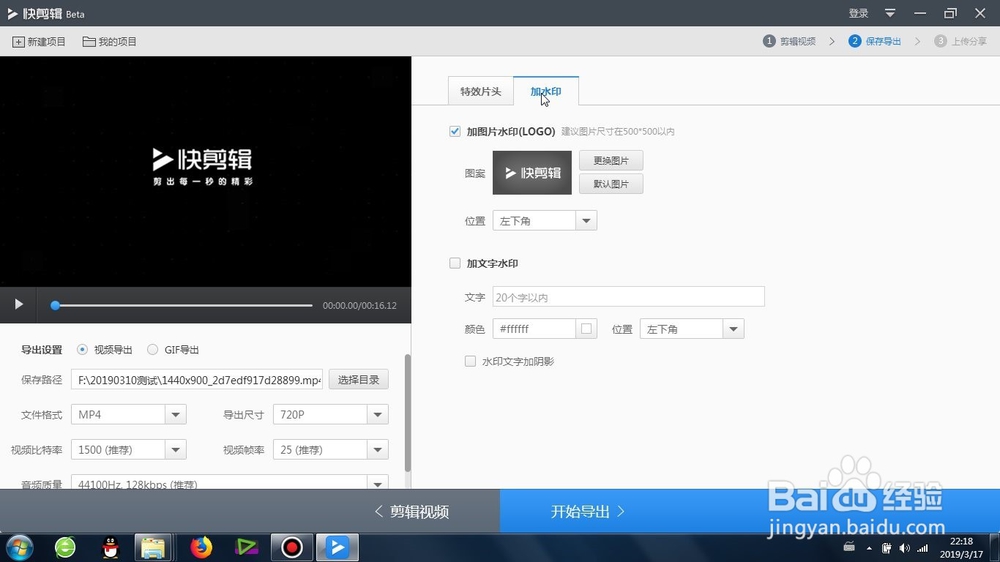Toggle 加图片水印(LOGO) checkbox
Screen dimensions: 1000x562
455,131
